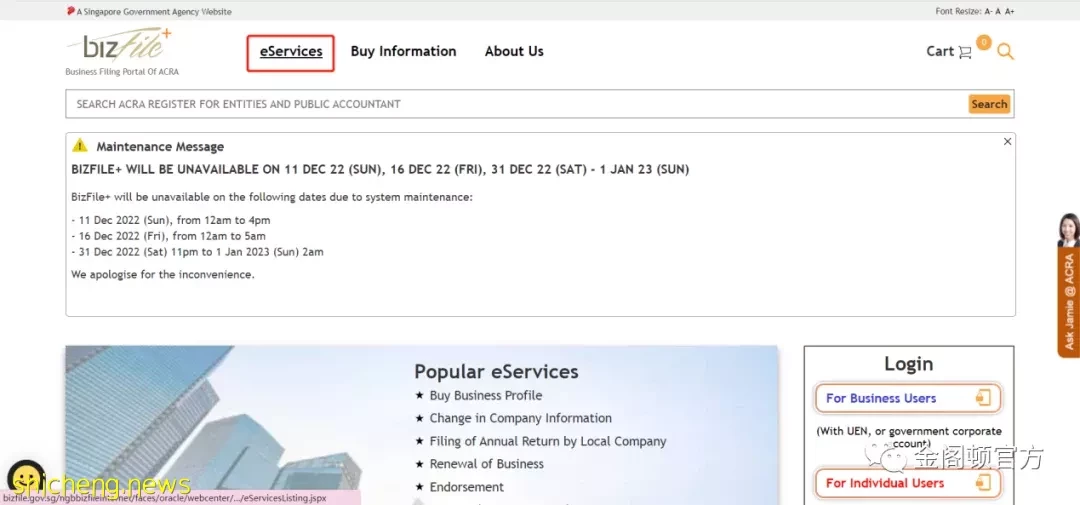The width and height of the screenshot is (1080, 505).
Task: Open Ask Jamie @ ACRA chat tab
Action: click(1069, 302)
